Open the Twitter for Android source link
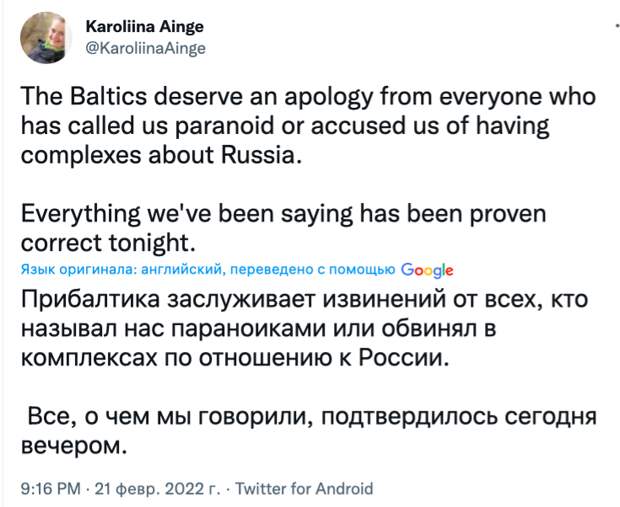 [304, 489]
